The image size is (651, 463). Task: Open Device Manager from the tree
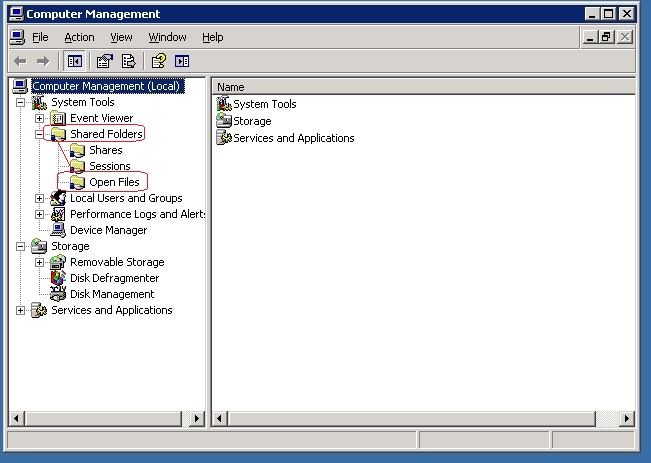[107, 230]
